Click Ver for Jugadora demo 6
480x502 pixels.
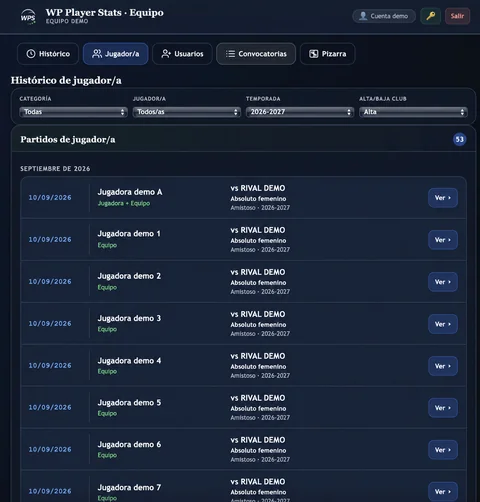point(443,450)
